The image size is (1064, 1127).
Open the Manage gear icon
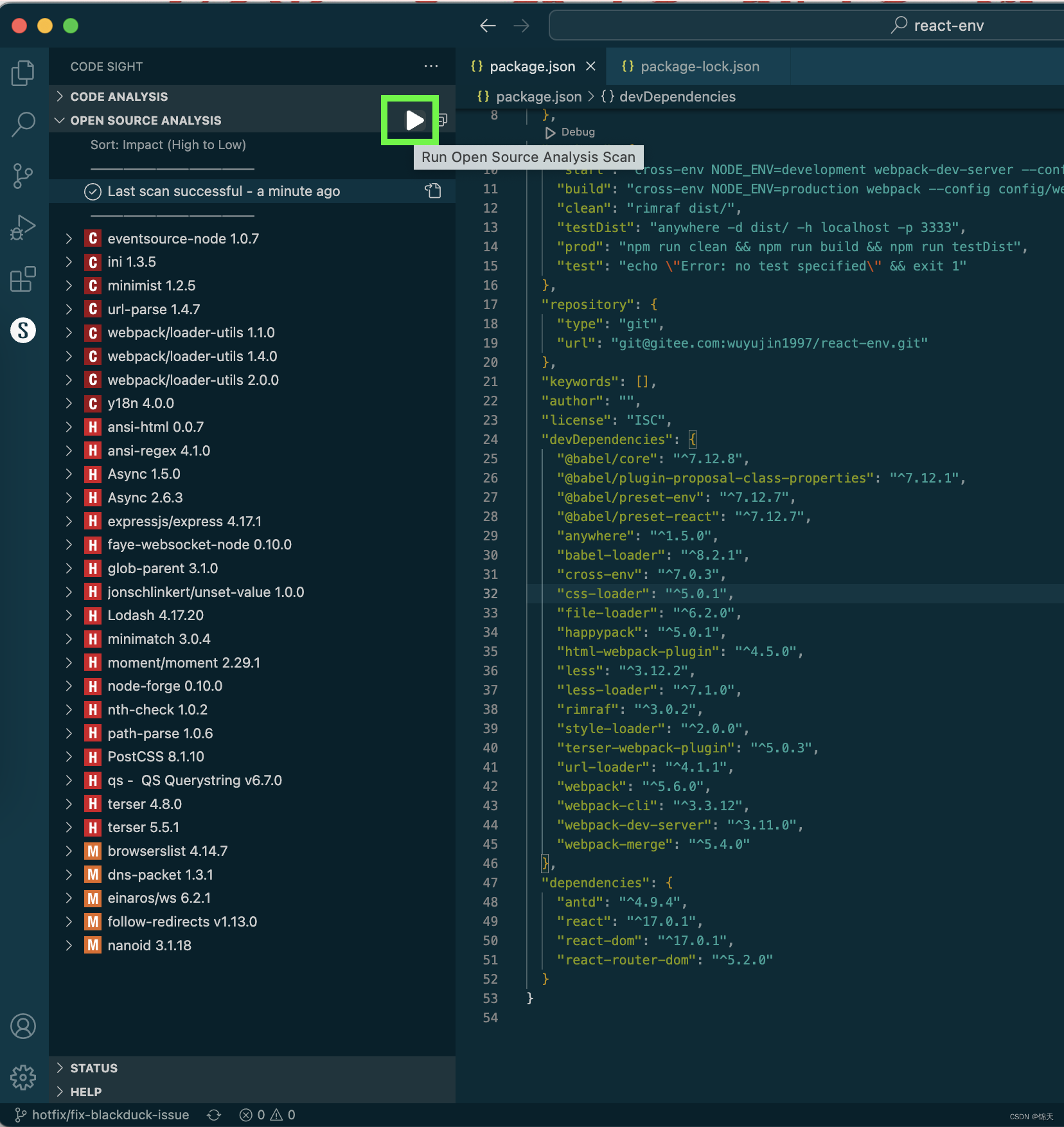[23, 1078]
